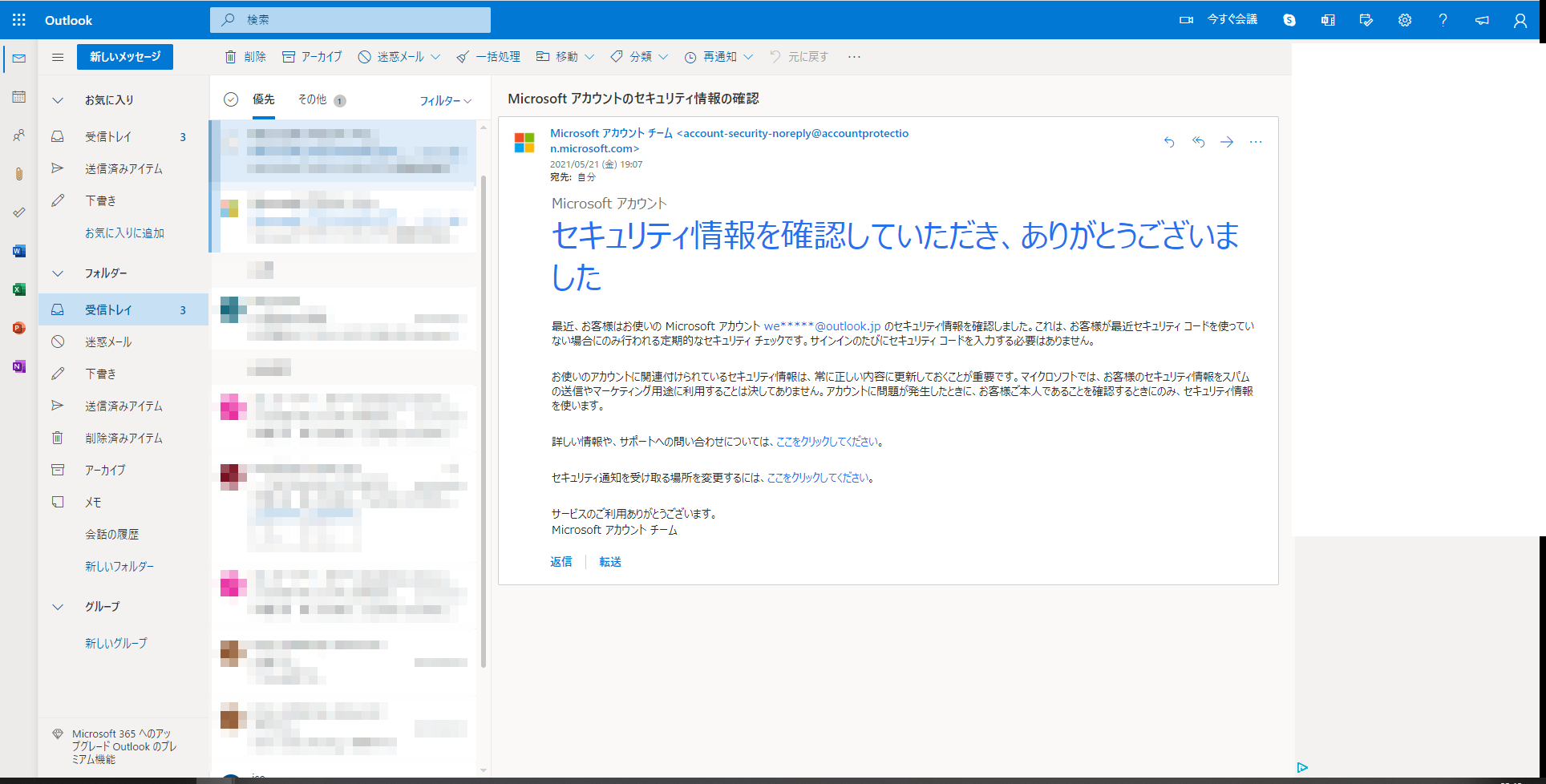Click the message list scrollbar

[x=484, y=421]
